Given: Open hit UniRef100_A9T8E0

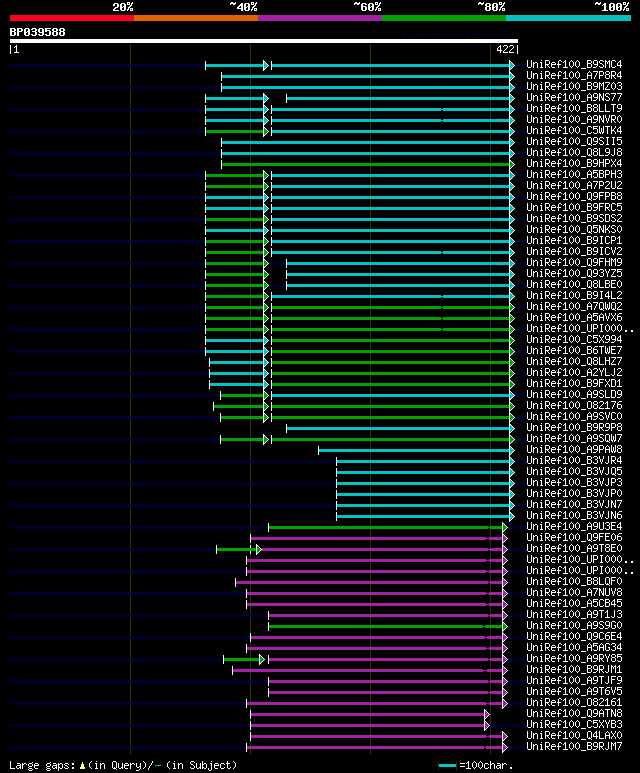Looking at the screenshot, I should coord(574,549).
